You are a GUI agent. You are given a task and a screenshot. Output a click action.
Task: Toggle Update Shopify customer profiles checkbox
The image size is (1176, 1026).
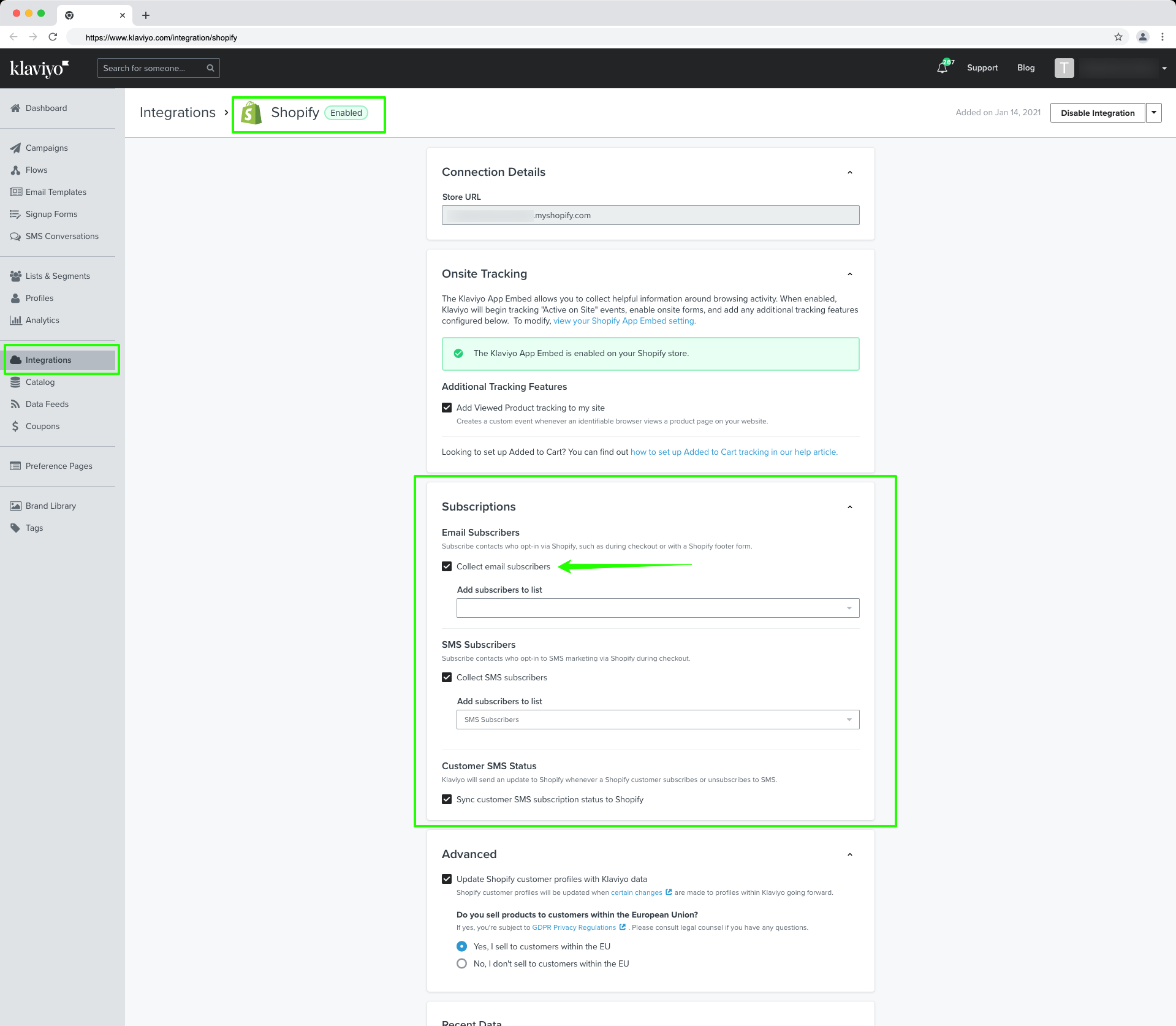click(447, 879)
